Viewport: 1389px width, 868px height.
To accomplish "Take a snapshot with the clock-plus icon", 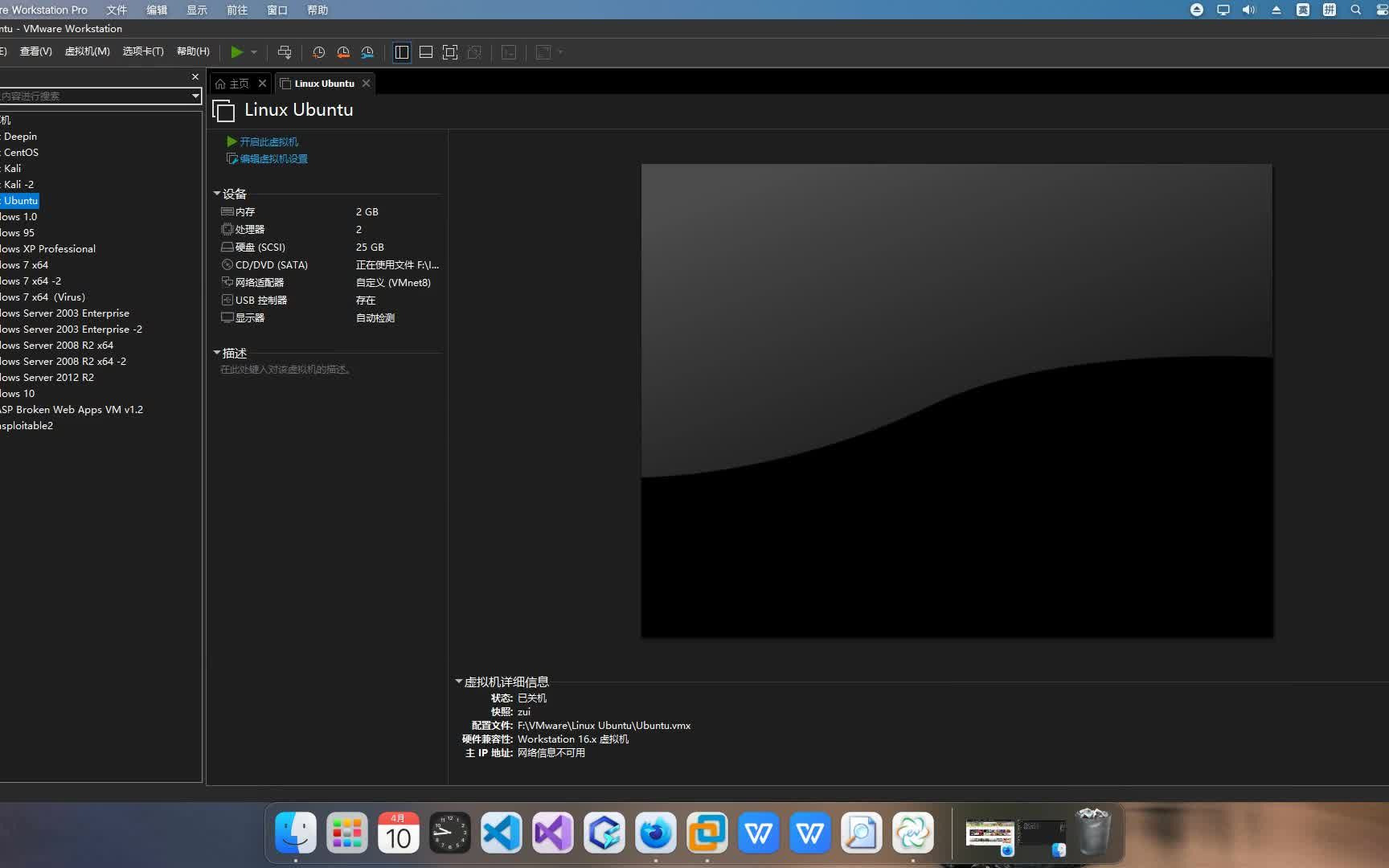I will [318, 52].
